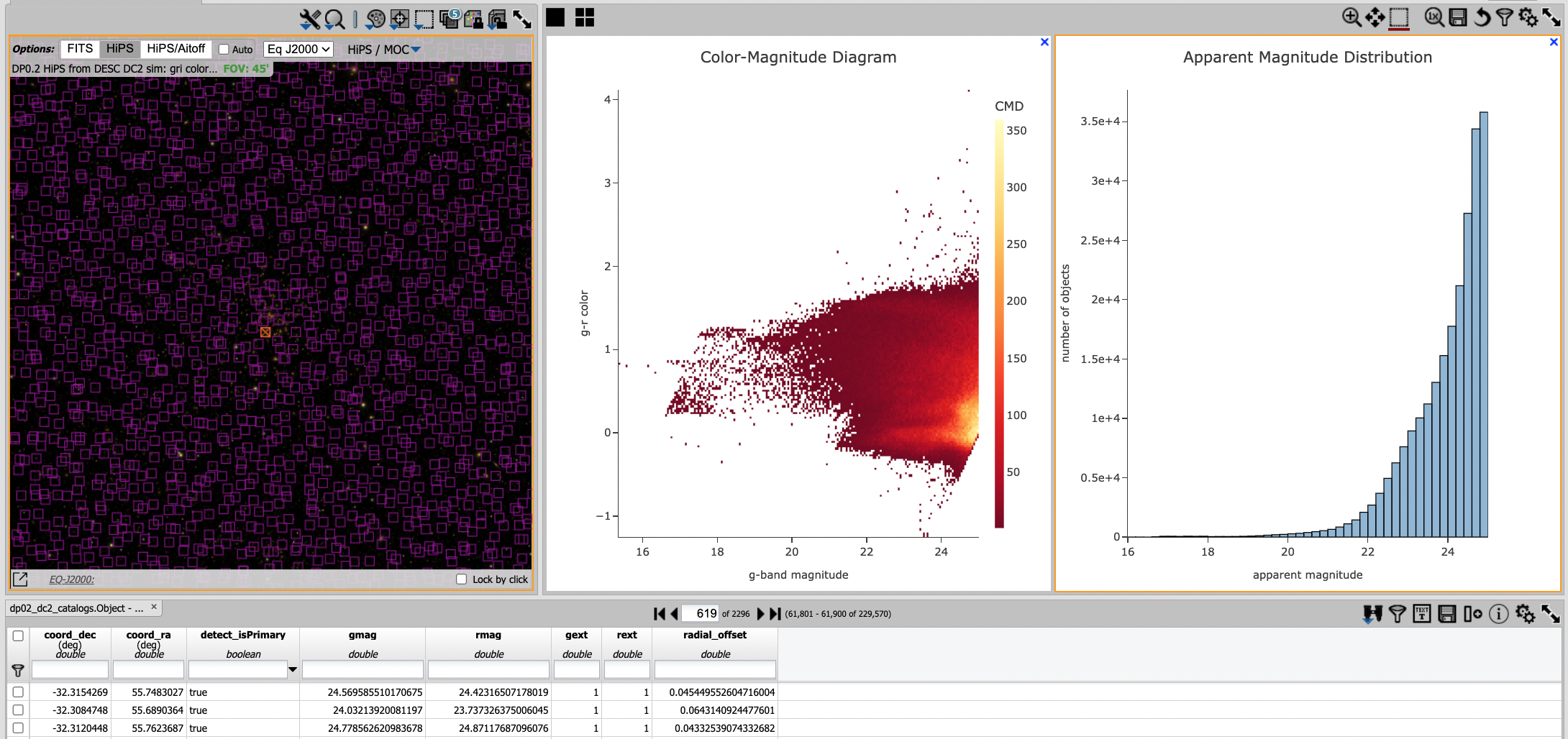Save the table with disk icon
This screenshot has height=739, width=1568.
[x=1447, y=614]
